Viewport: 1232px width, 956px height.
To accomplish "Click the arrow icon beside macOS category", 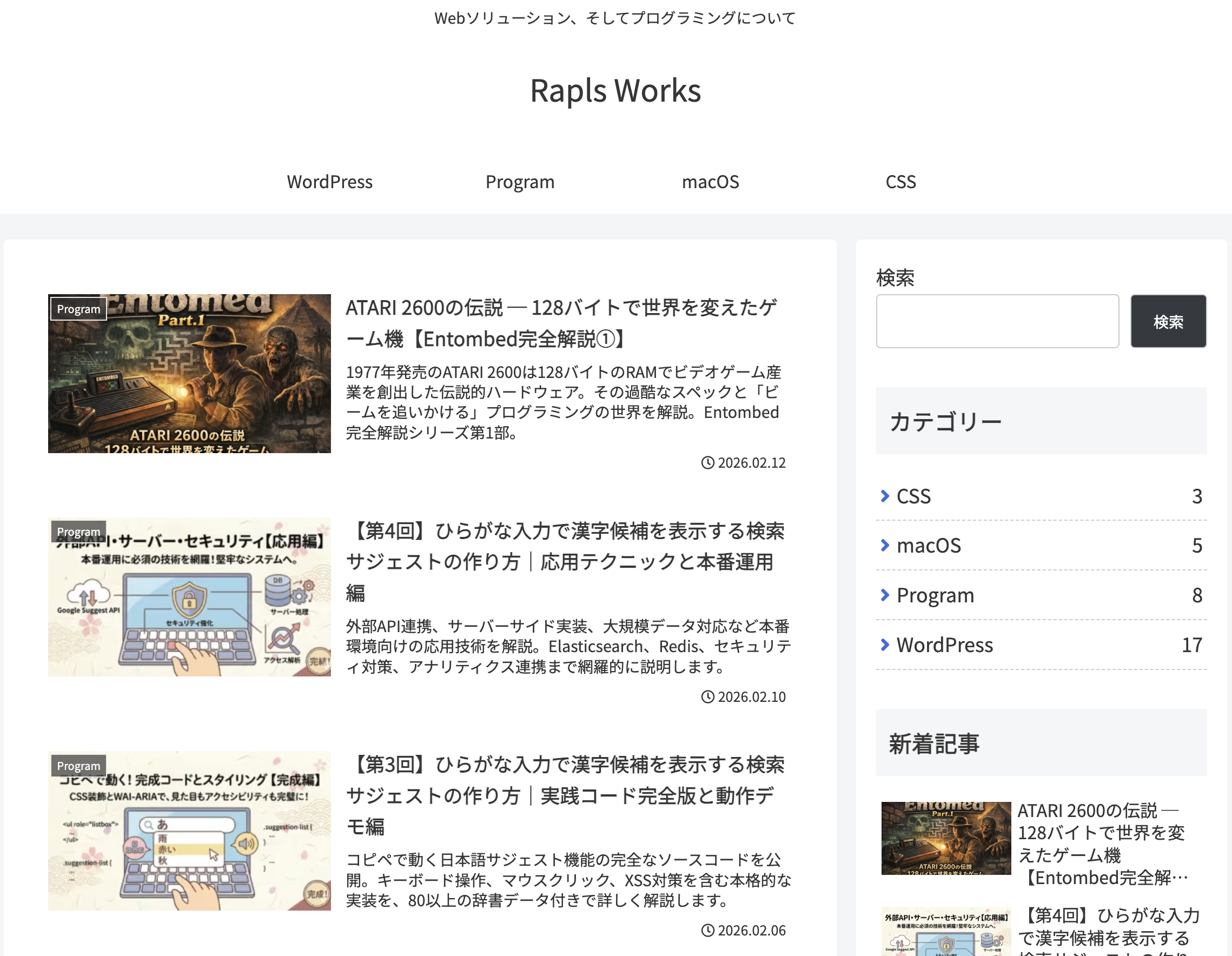I will [886, 546].
